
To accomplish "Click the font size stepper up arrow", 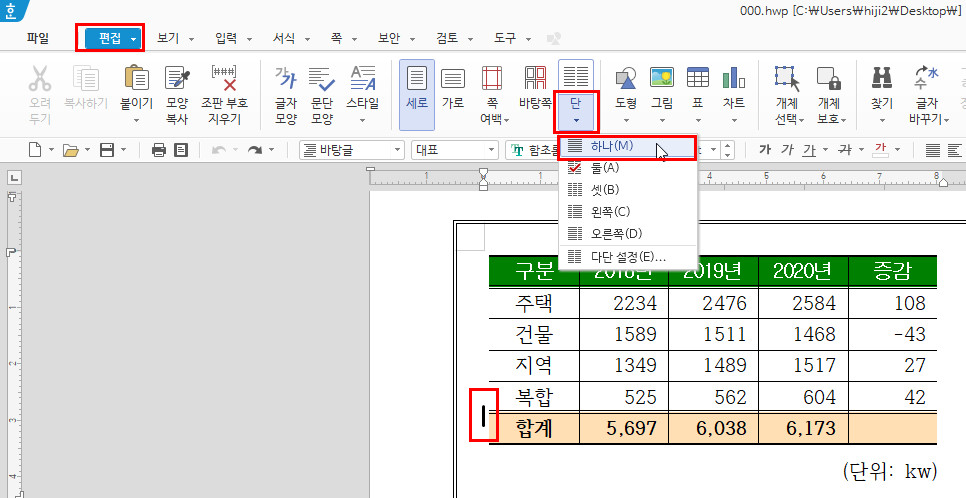I will click(x=729, y=145).
